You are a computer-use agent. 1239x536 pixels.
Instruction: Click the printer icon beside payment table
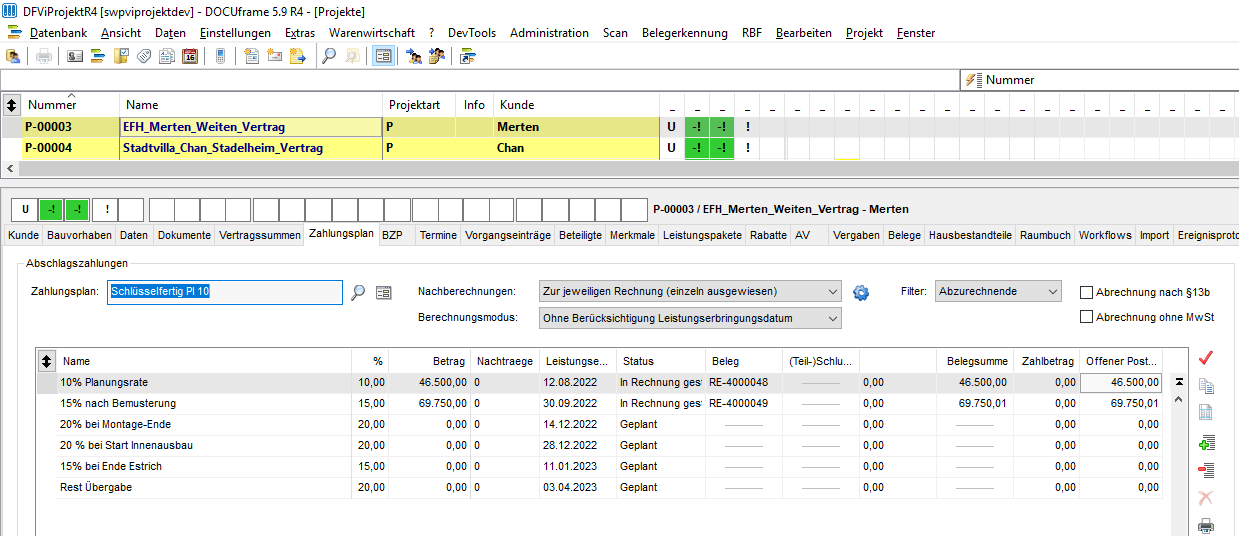click(1205, 526)
